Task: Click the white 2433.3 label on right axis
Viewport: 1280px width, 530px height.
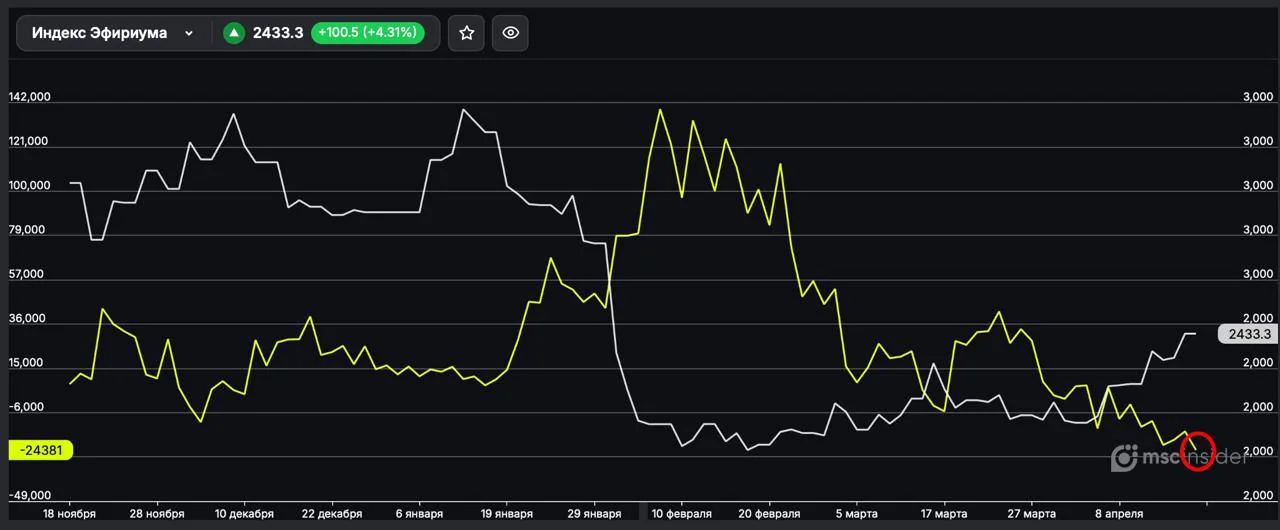Action: pyautogui.click(x=1249, y=335)
